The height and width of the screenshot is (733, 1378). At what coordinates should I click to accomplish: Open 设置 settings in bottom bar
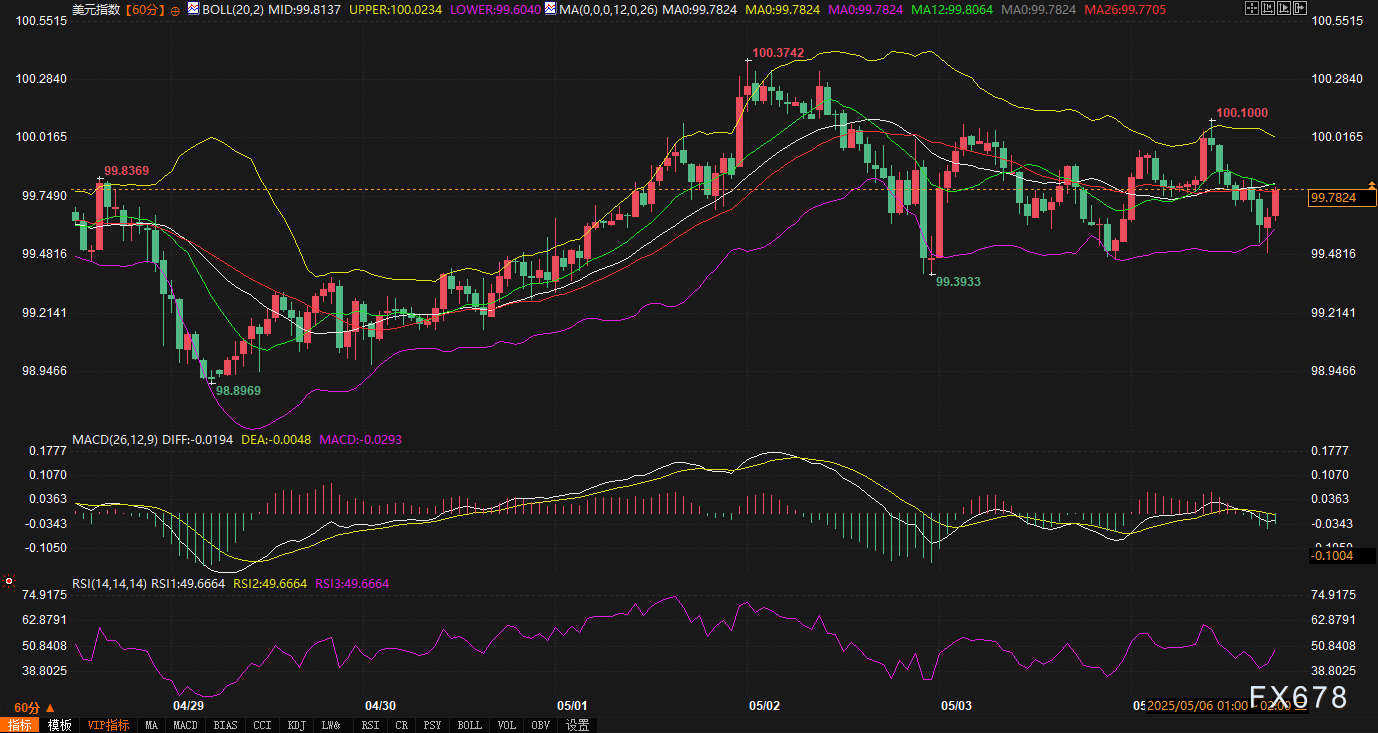coord(577,725)
